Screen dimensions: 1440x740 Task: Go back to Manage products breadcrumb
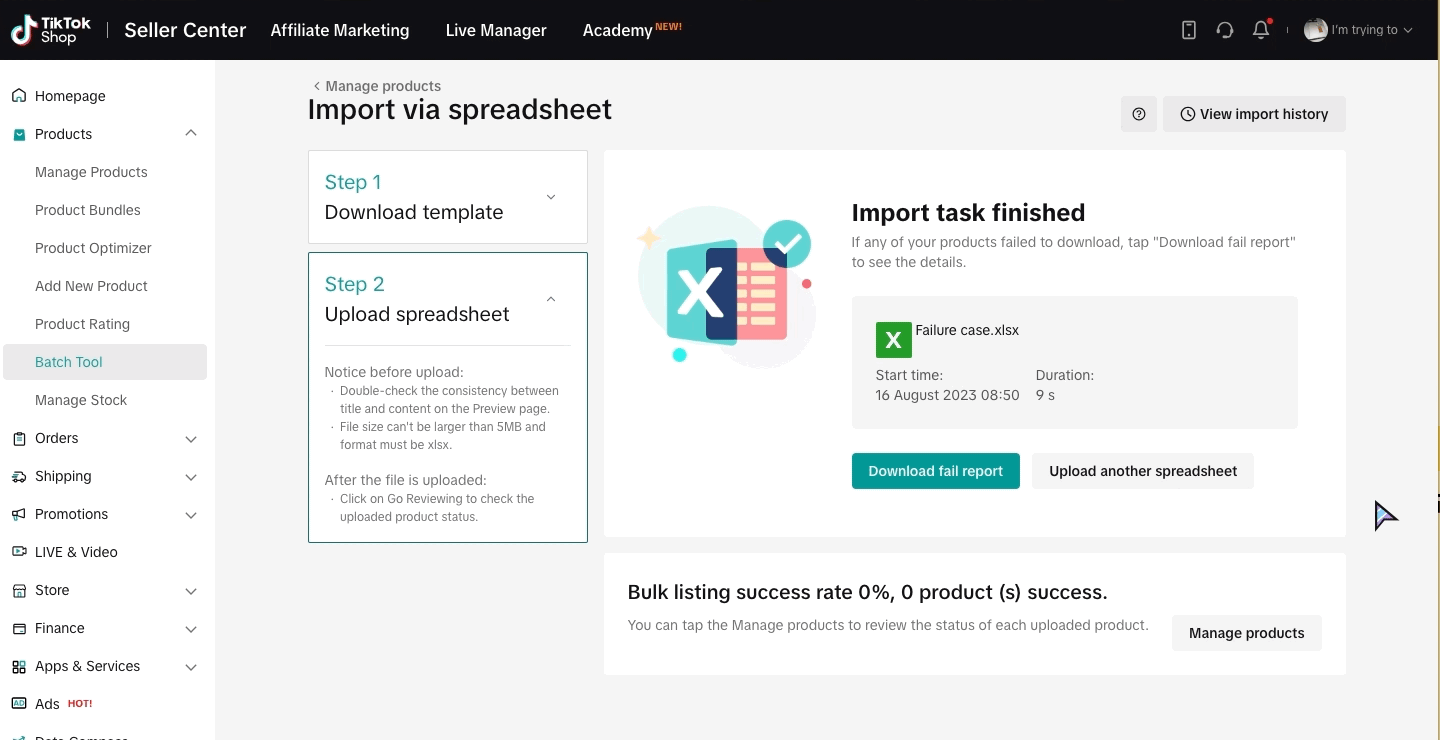[x=377, y=86]
